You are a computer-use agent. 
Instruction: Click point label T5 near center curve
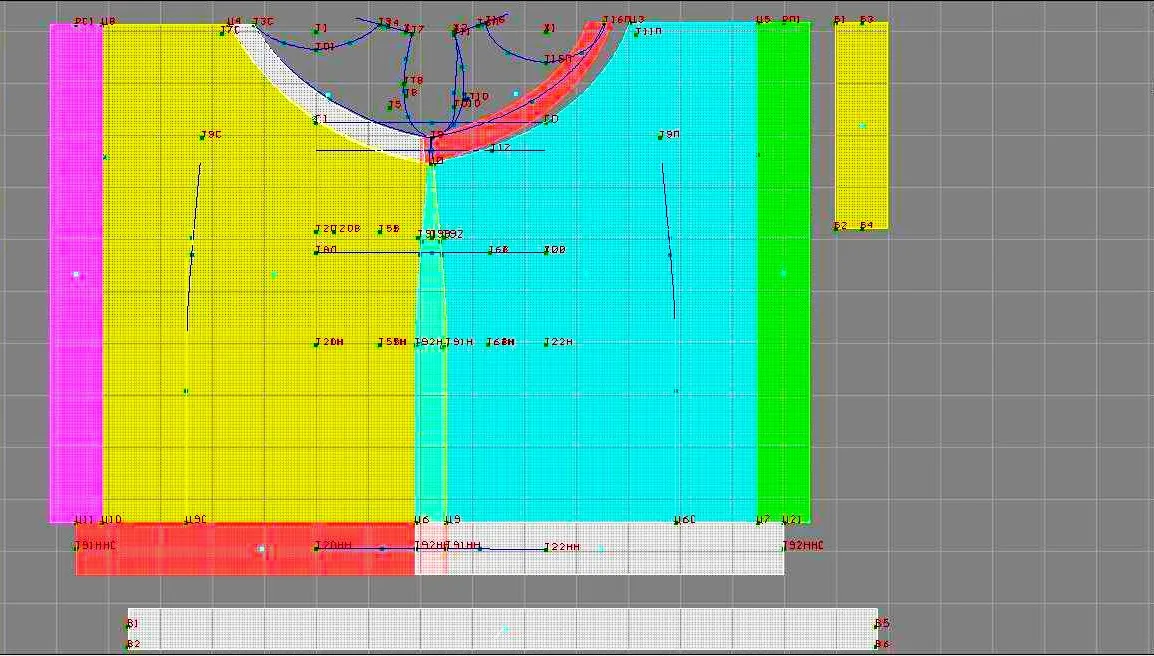pyautogui.click(x=395, y=105)
